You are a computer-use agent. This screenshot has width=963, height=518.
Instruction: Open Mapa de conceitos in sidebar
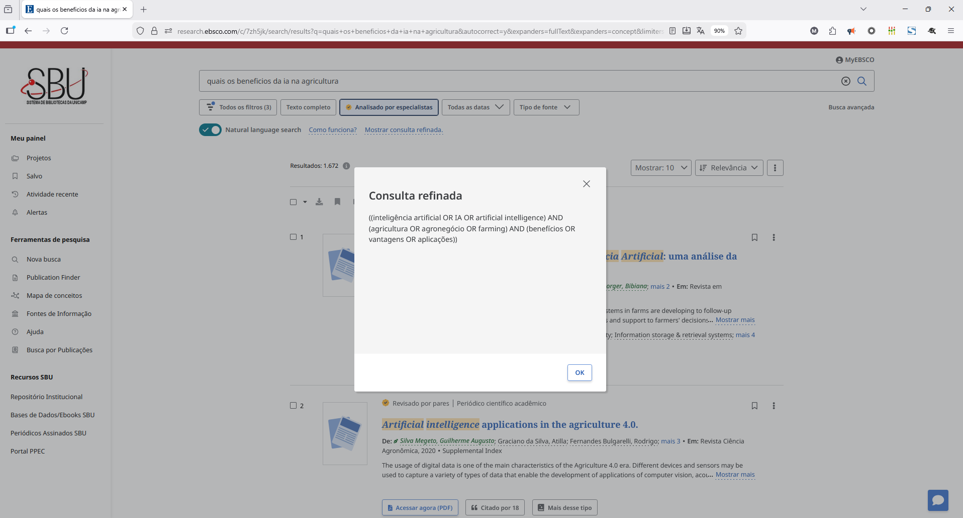[54, 296]
